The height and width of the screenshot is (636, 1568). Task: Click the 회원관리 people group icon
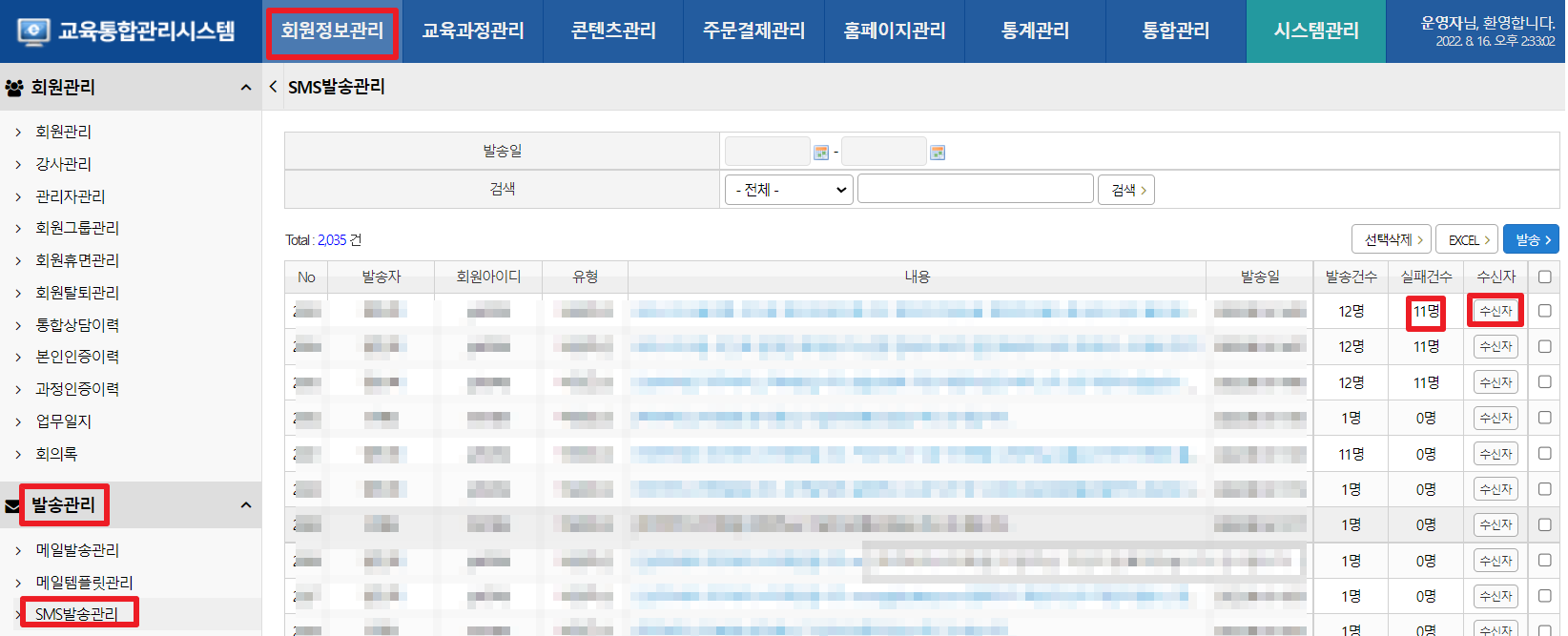click(14, 88)
